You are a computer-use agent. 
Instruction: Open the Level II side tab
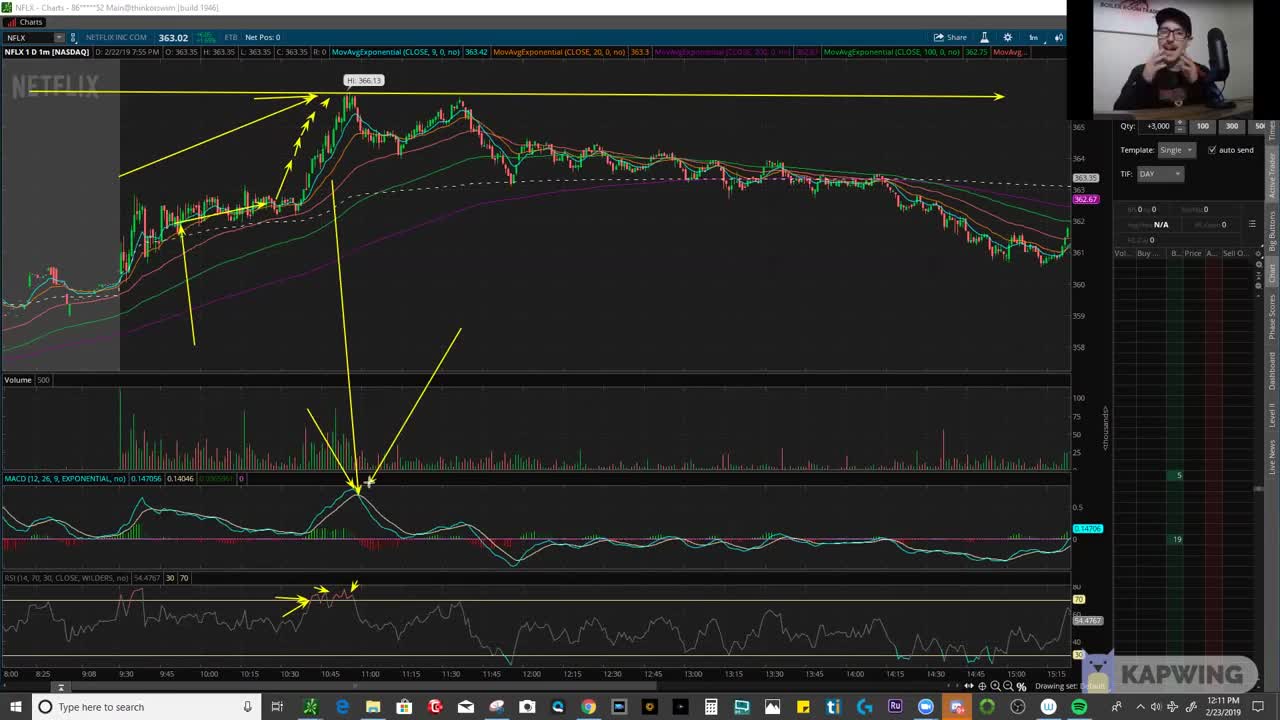(1272, 415)
